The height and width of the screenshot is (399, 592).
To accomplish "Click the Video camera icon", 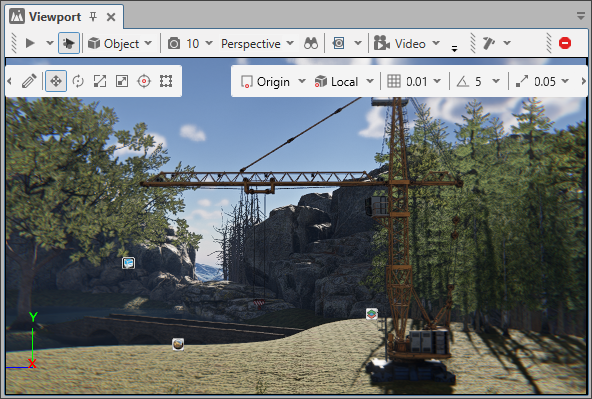I will [381, 43].
